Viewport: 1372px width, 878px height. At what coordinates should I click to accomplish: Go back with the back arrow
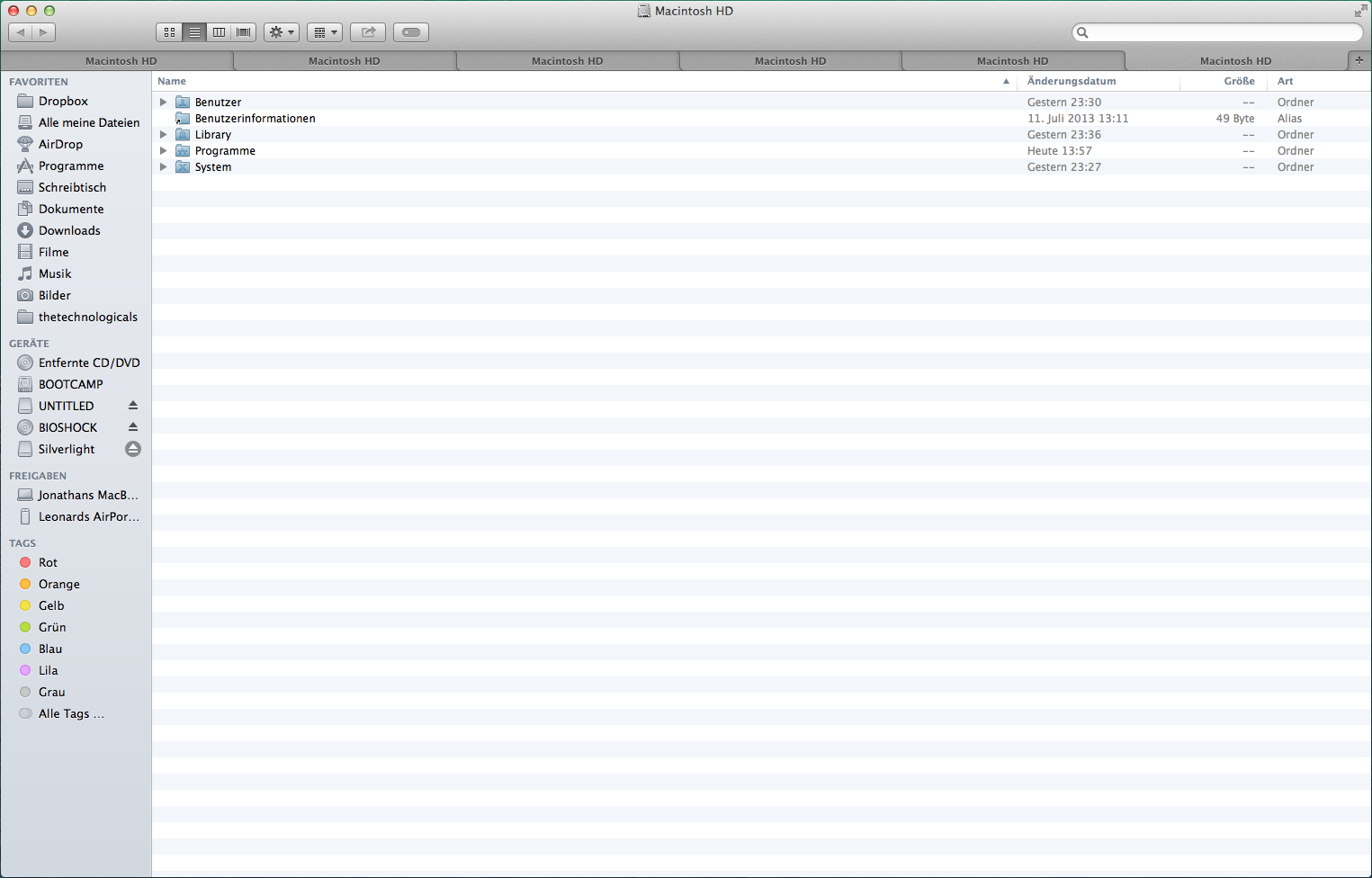(20, 32)
